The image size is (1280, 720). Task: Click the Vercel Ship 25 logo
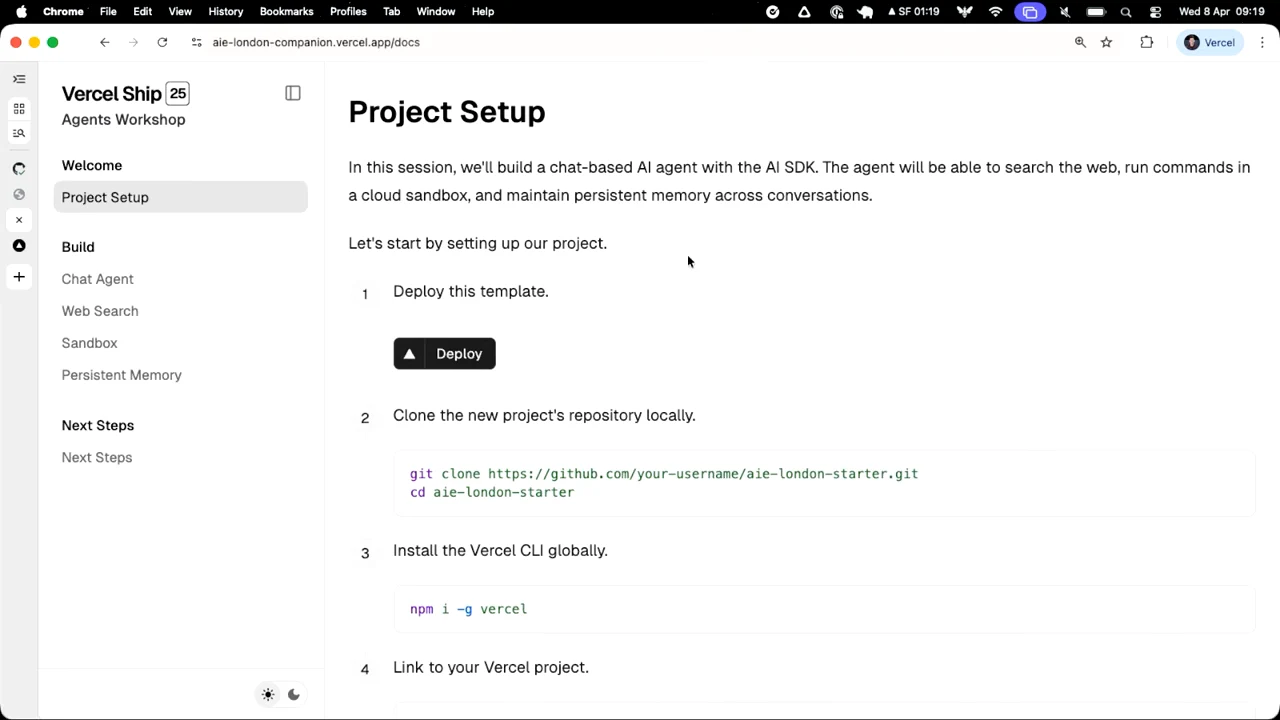(x=126, y=93)
